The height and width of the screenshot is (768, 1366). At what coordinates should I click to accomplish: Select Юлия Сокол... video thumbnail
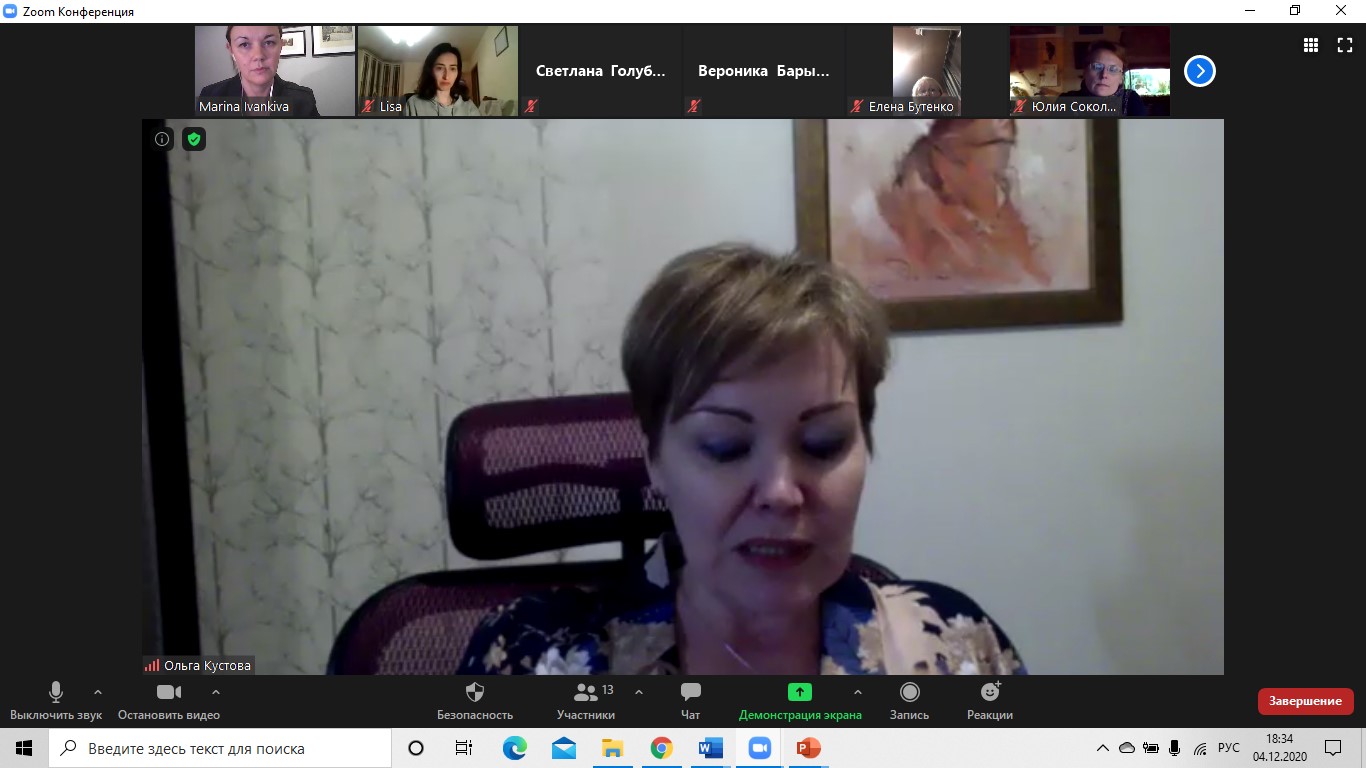tap(1090, 71)
